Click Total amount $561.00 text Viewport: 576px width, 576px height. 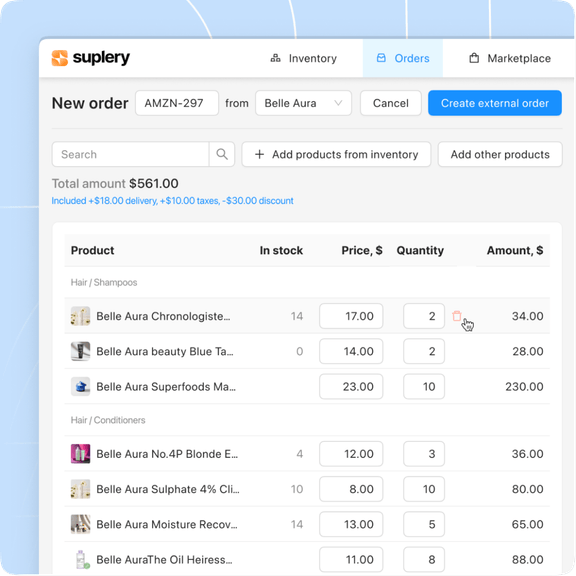[x=115, y=183]
